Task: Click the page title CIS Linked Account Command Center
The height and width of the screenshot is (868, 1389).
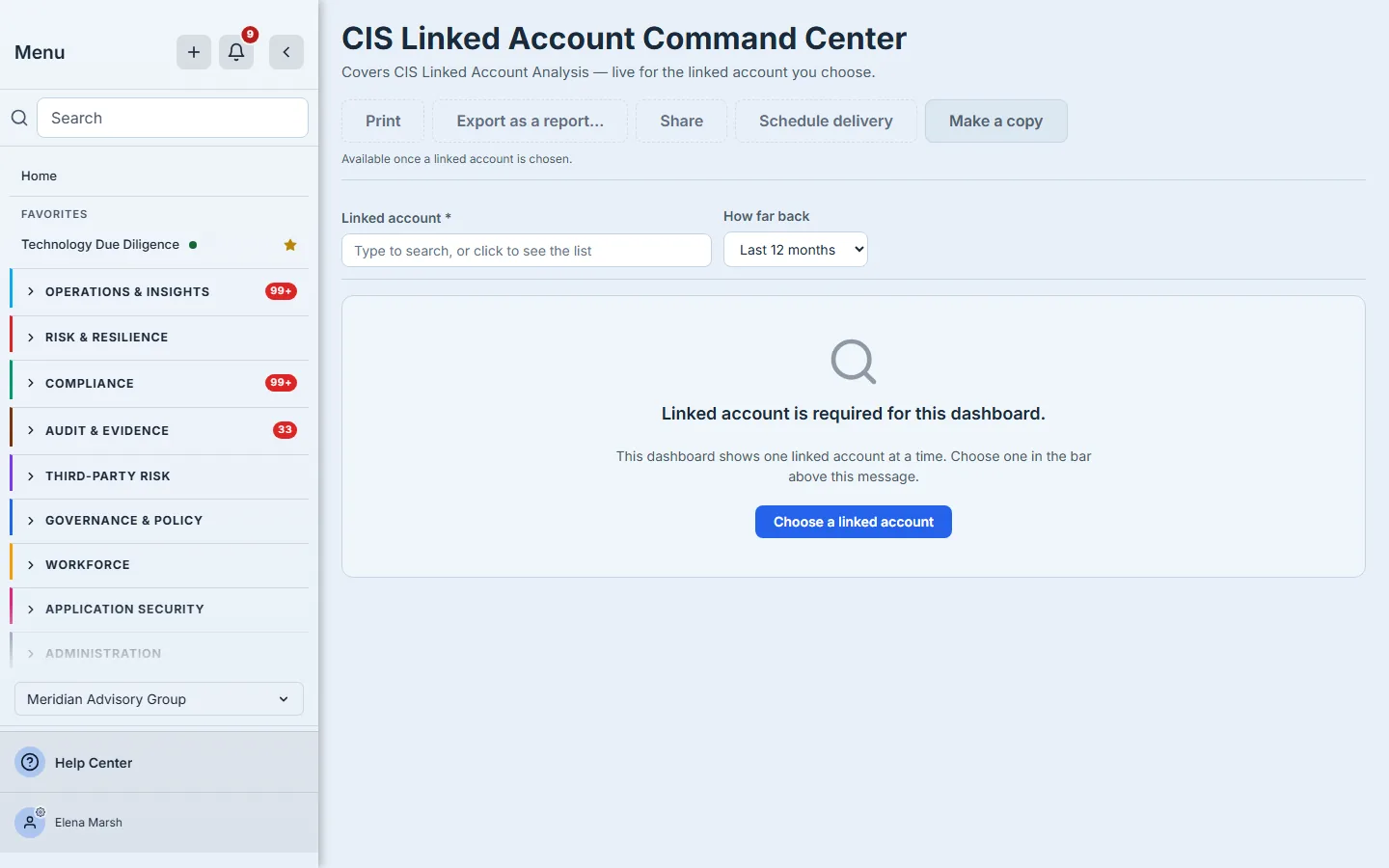Action: click(624, 39)
